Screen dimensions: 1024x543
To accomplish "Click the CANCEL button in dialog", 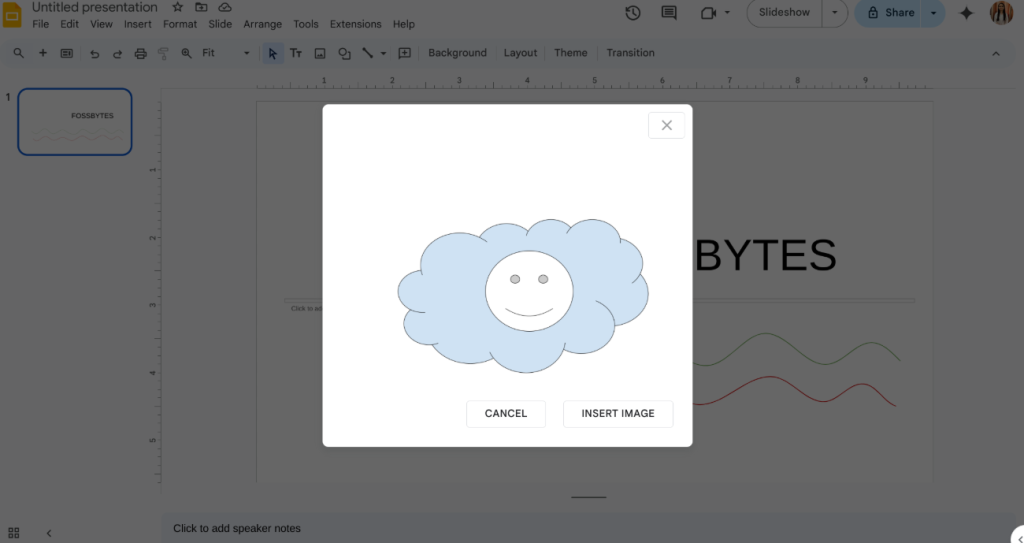I will (505, 413).
